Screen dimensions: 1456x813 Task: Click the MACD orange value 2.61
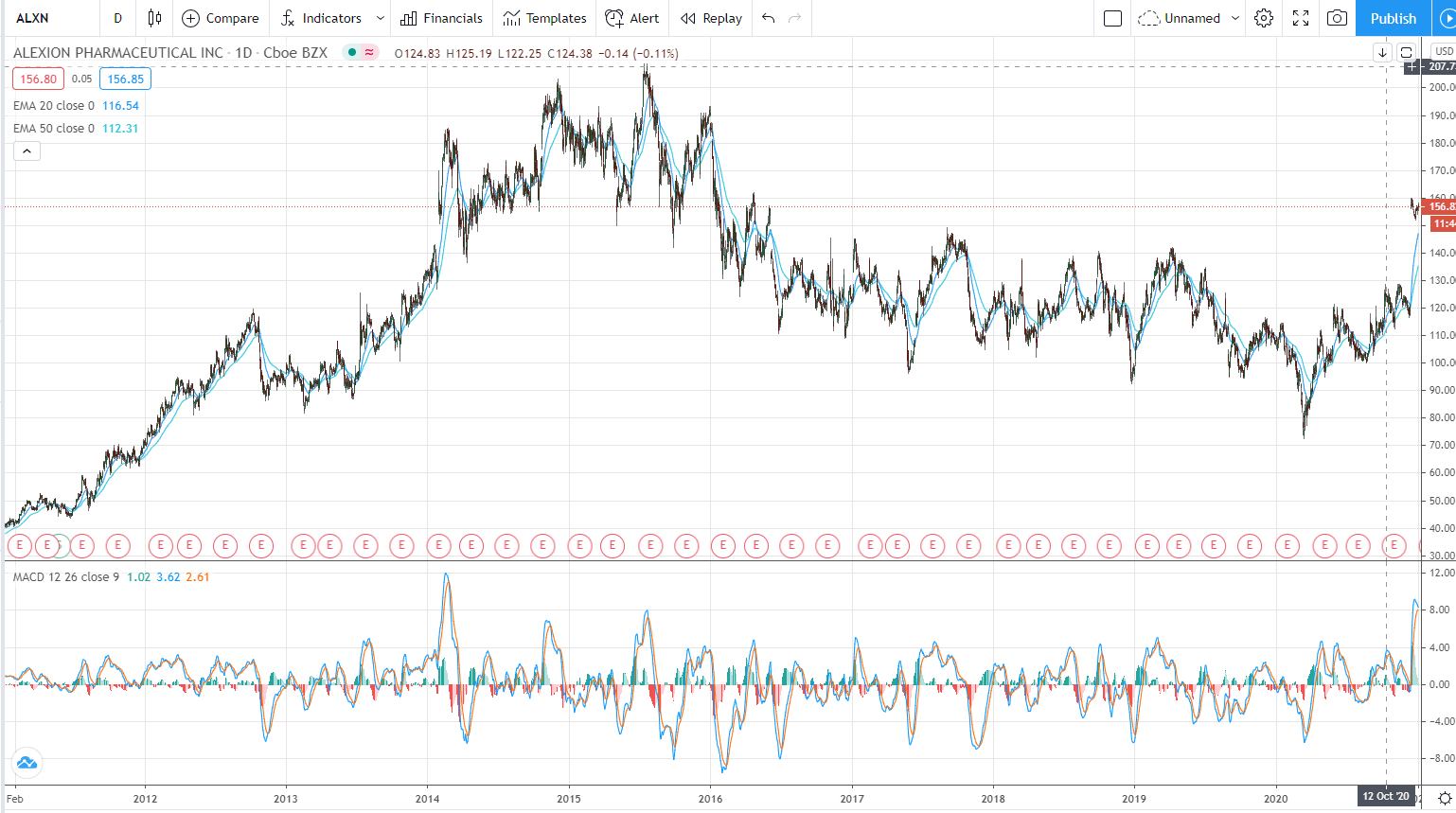tap(198, 577)
